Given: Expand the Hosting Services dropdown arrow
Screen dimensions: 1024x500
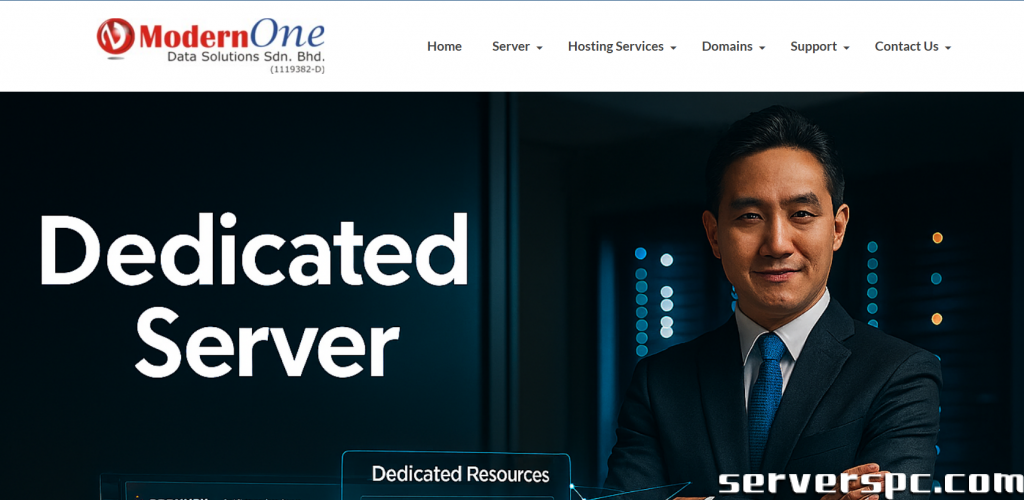Looking at the screenshot, I should point(673,48).
